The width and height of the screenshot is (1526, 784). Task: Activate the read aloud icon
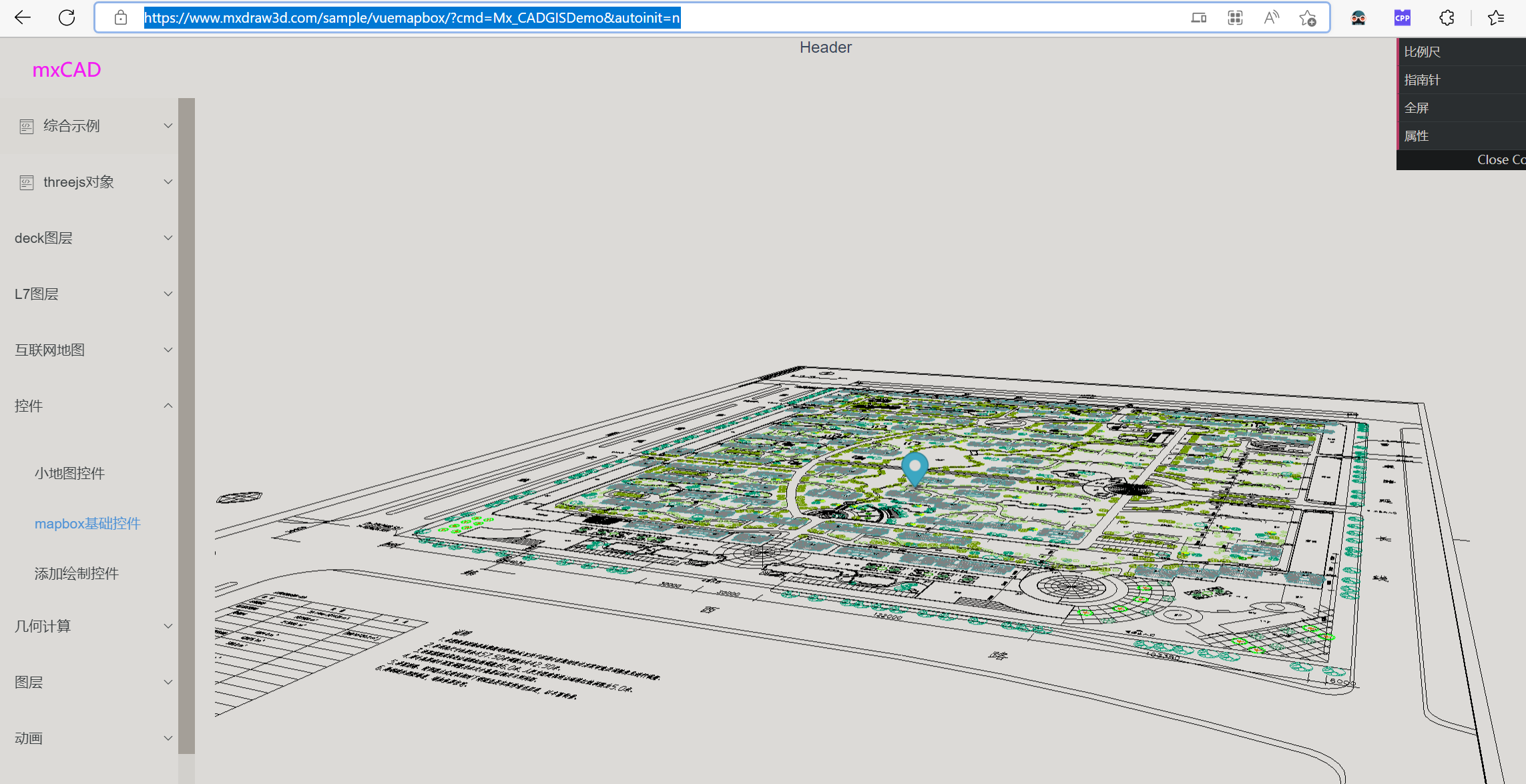(1271, 18)
